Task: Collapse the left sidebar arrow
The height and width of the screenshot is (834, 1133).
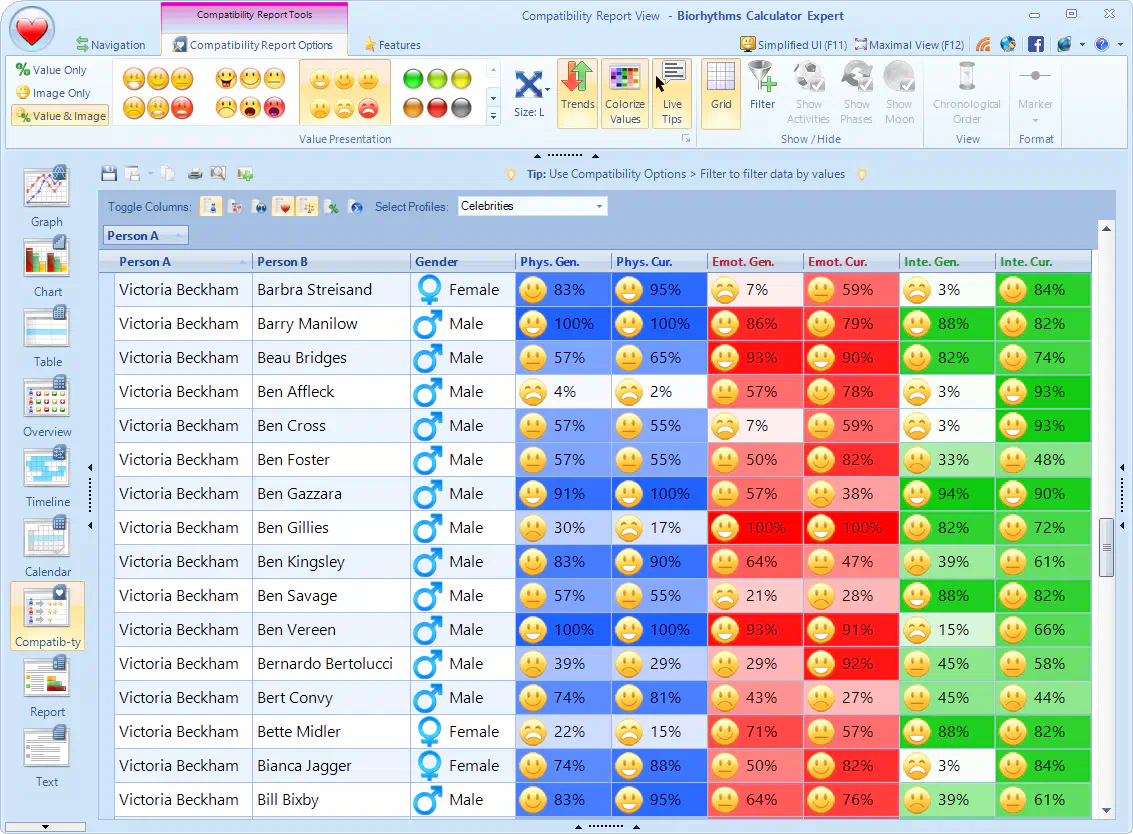Action: [90, 468]
